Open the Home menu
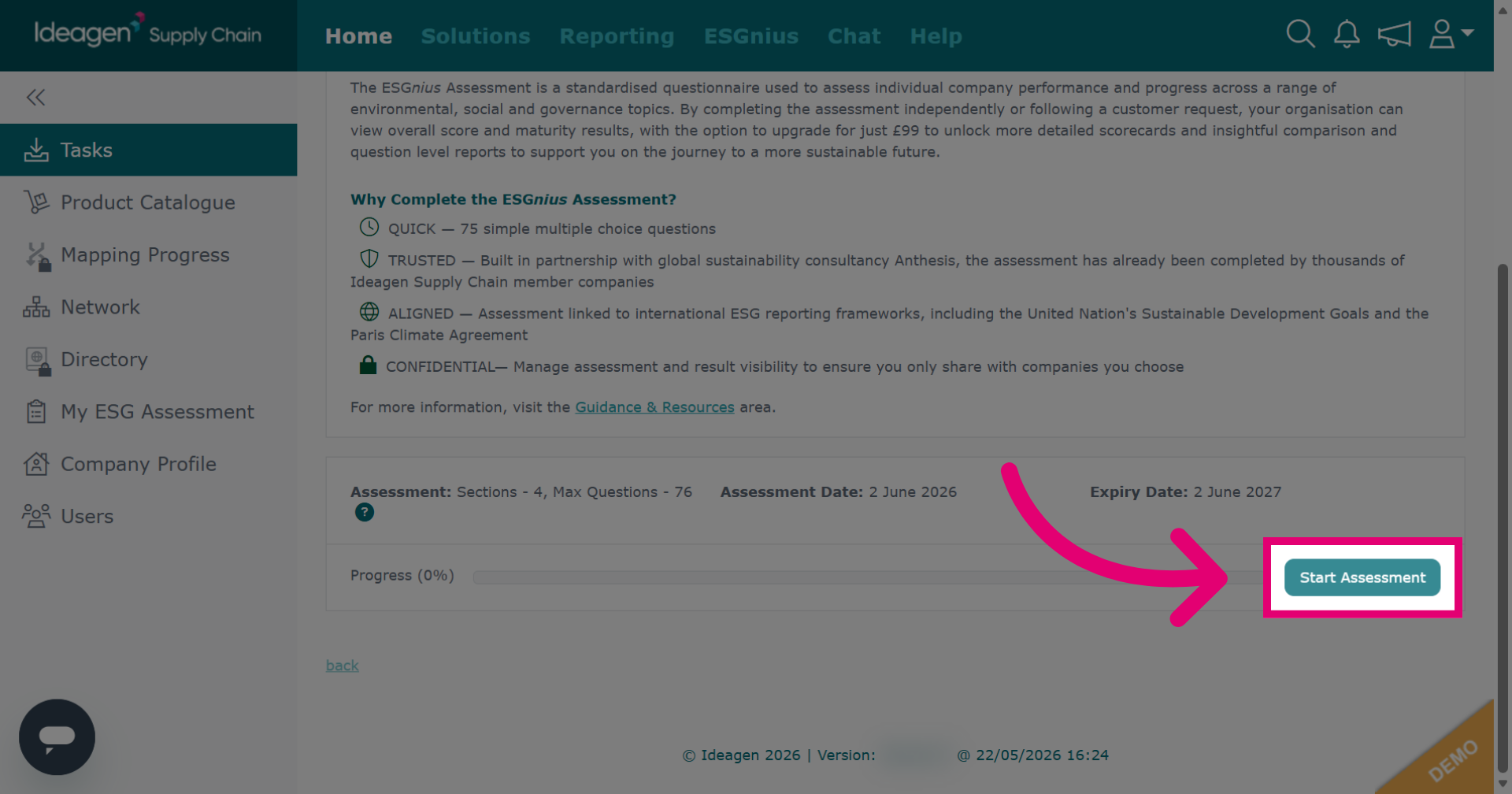This screenshot has width=1512, height=794. point(358,36)
